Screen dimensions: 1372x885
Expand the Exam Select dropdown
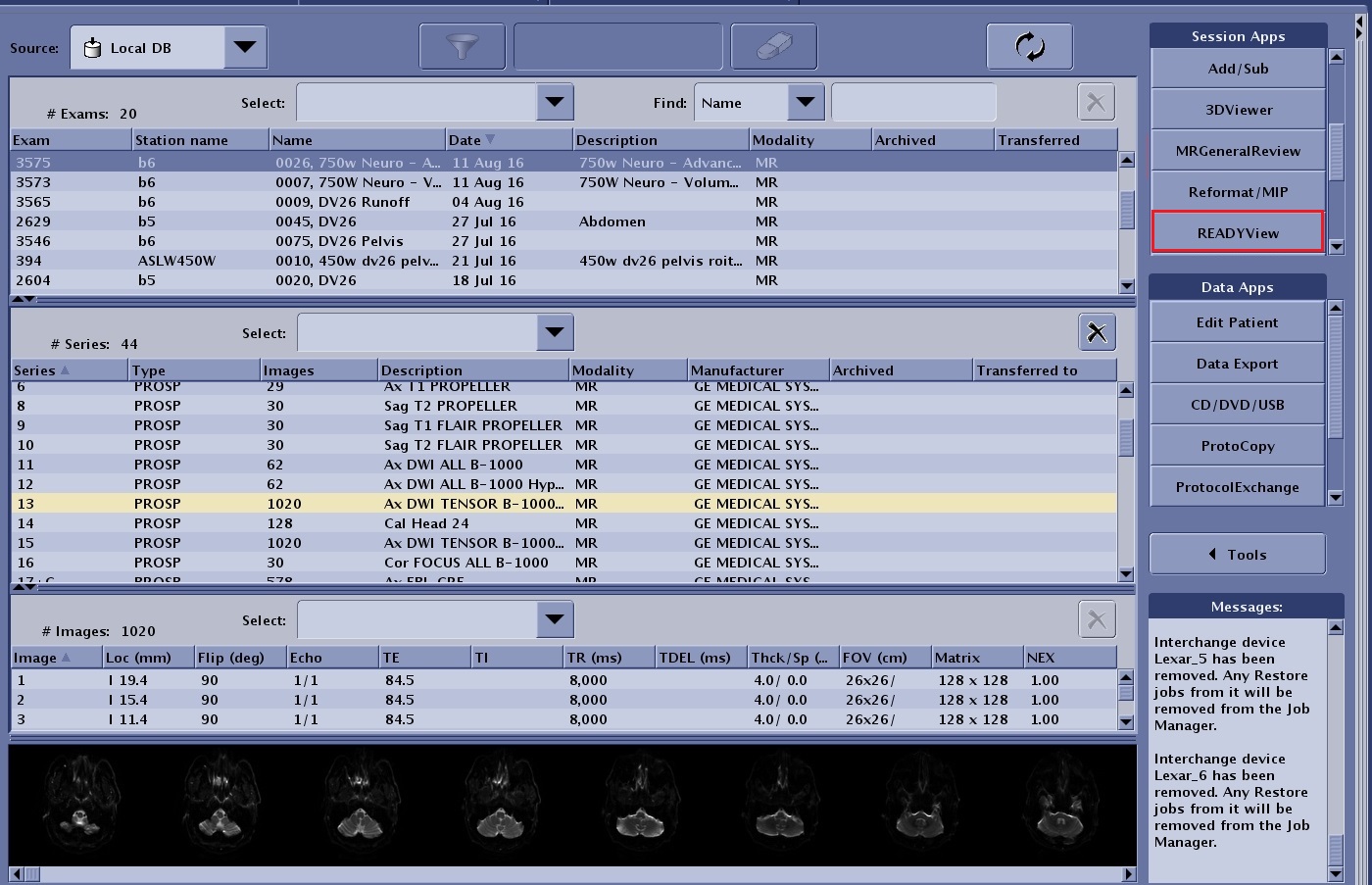[554, 102]
